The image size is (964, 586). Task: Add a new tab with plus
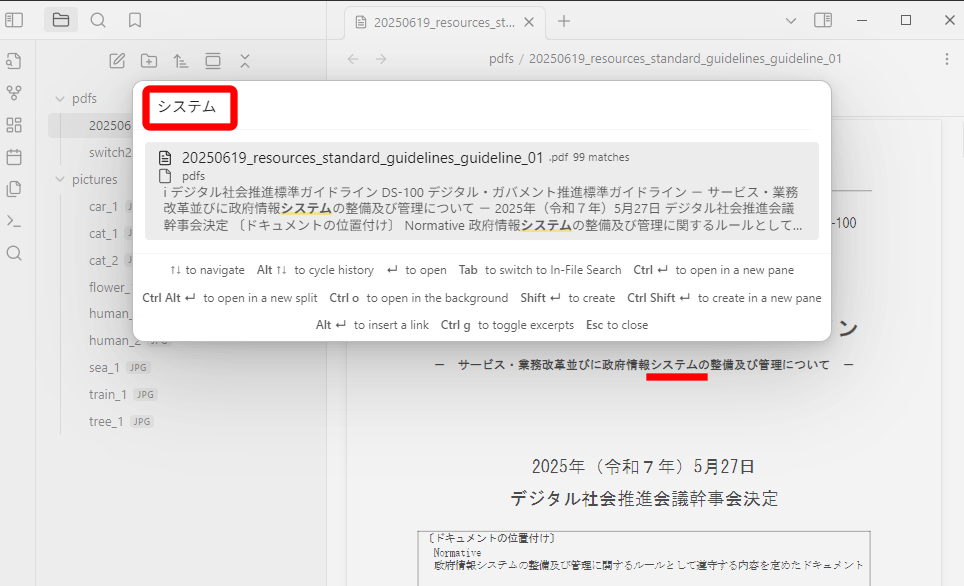(x=564, y=22)
